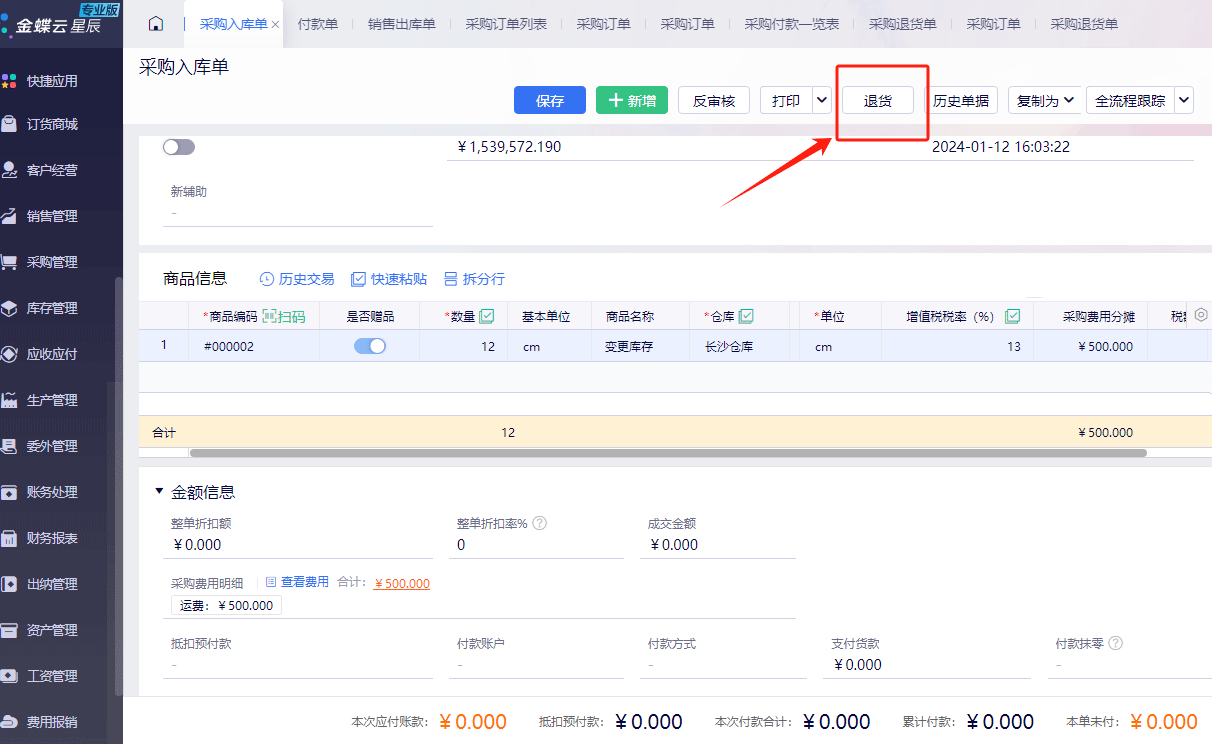The width and height of the screenshot is (1212, 744).
Task: Open 工资管理 sidebar icon
Action: click(9, 676)
